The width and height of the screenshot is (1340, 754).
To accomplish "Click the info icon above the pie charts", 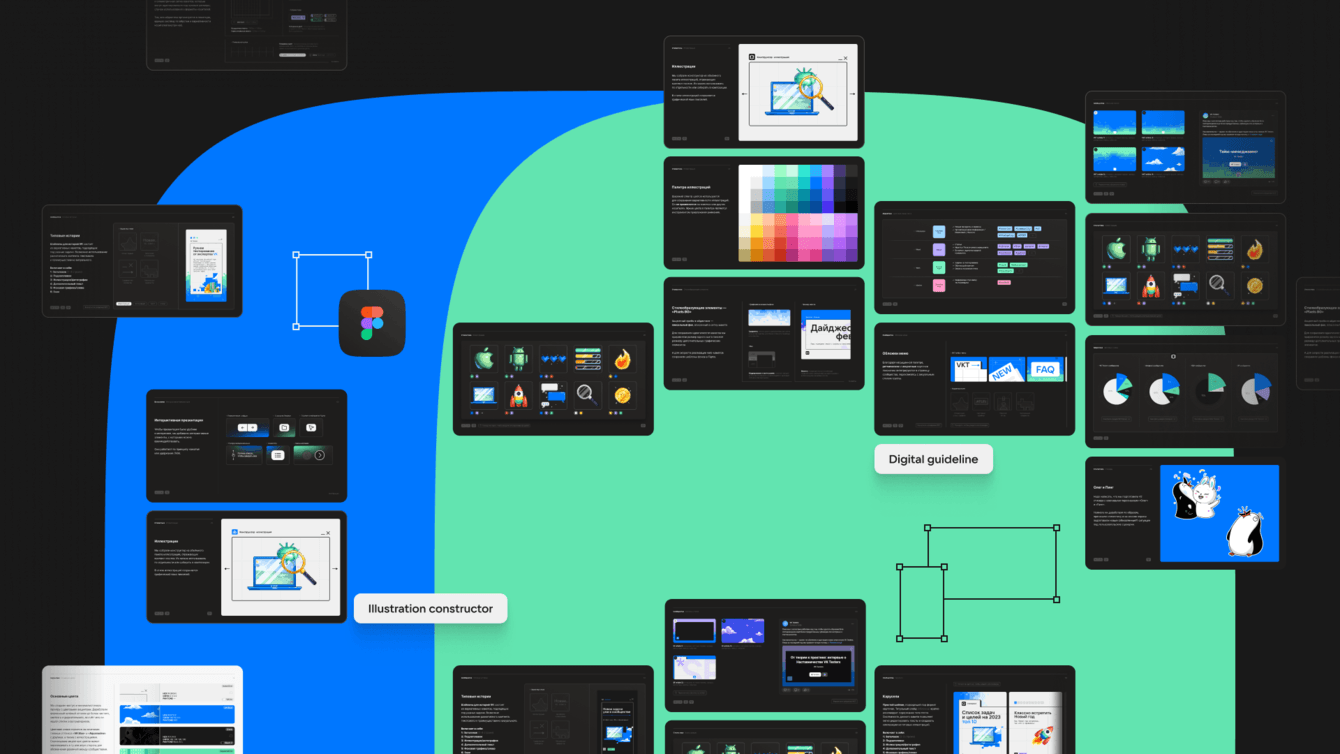I will 1174,356.
